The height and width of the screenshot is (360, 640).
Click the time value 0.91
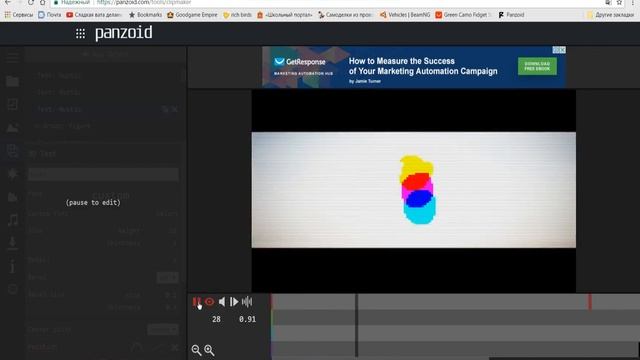(x=247, y=319)
